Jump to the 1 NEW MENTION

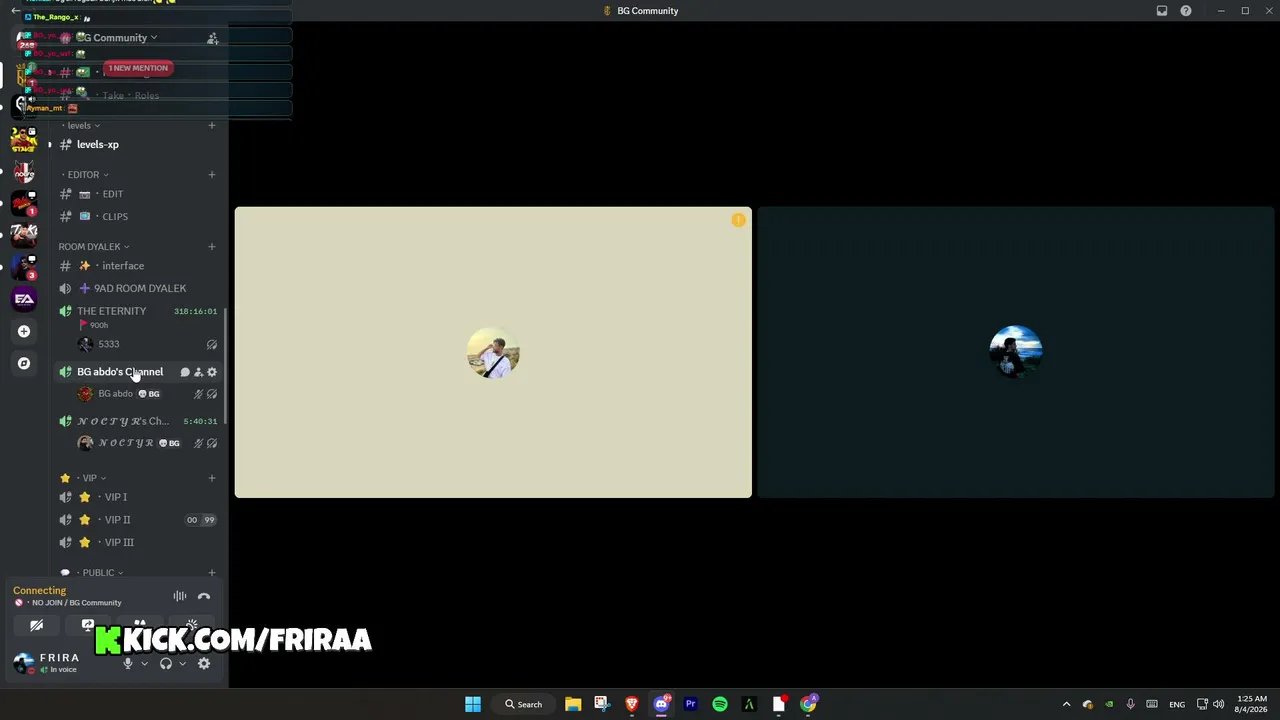[139, 68]
